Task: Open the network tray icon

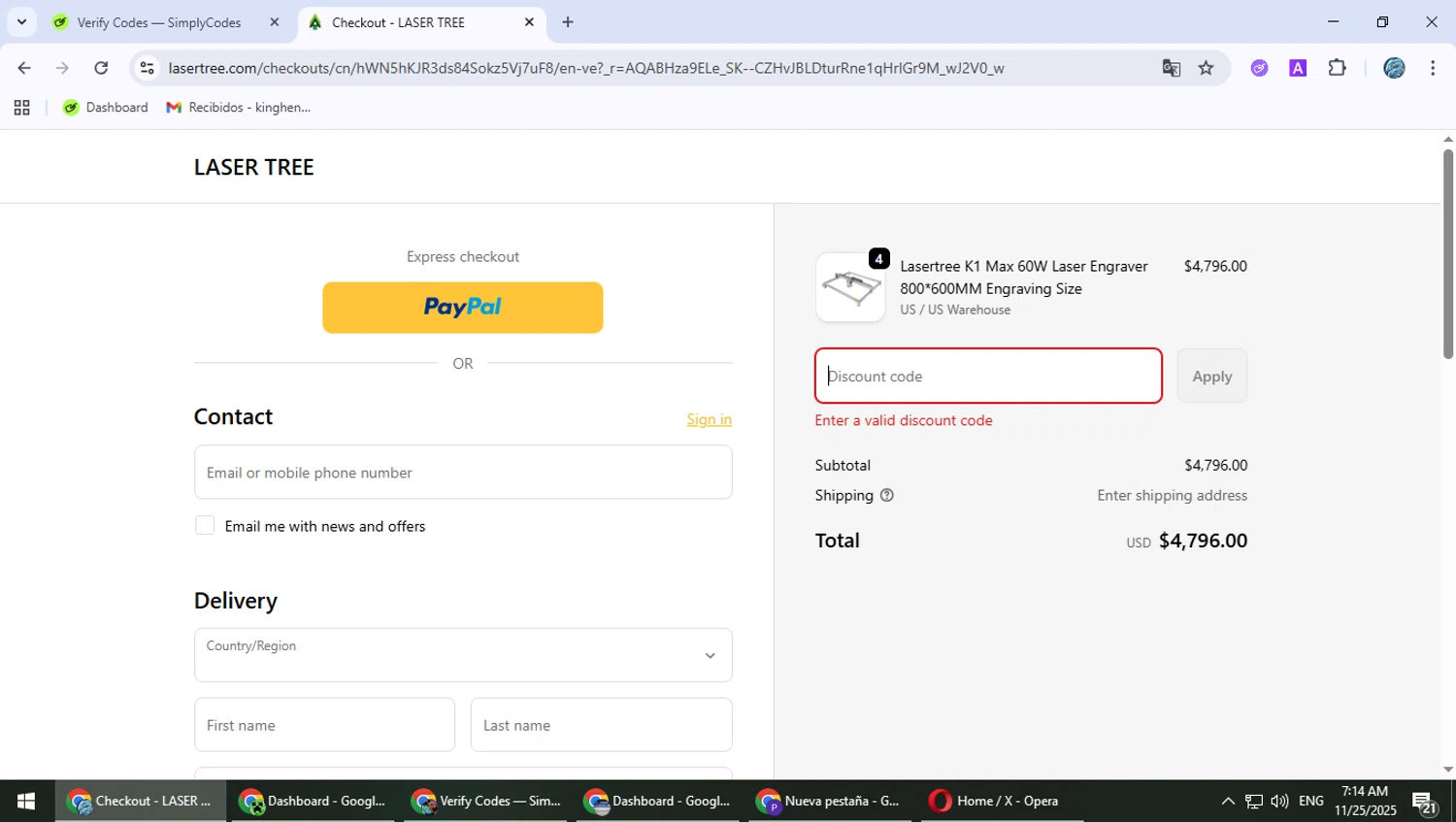Action: click(1254, 801)
